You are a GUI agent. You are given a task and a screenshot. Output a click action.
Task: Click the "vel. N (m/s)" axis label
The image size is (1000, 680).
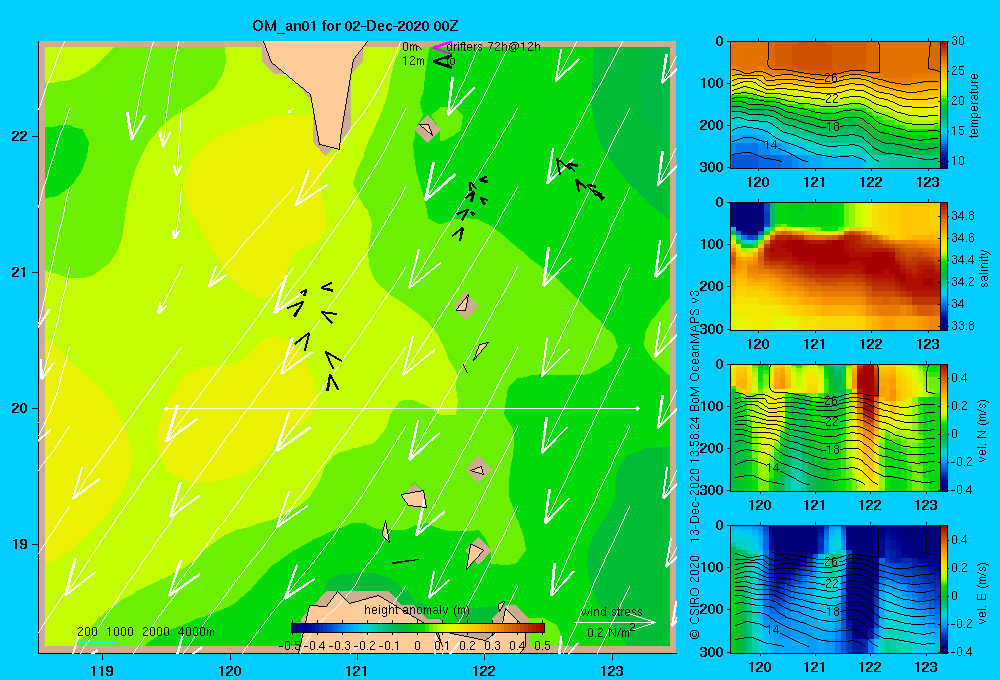pyautogui.click(x=982, y=431)
